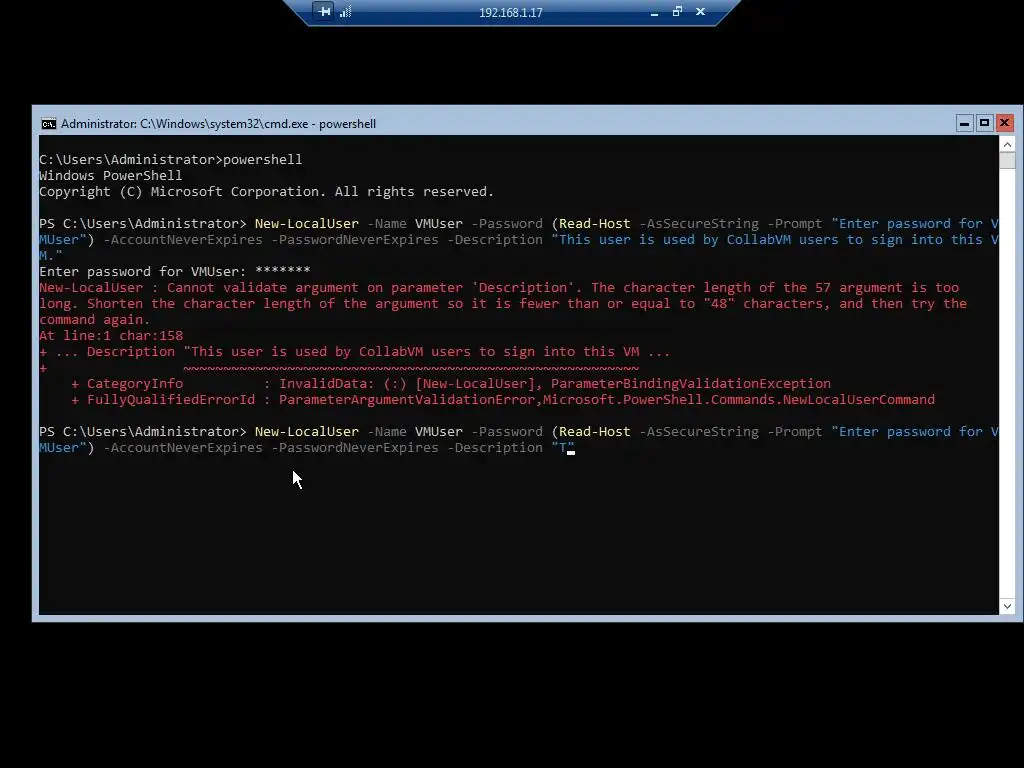Open the cmd window system menu icon

(48, 124)
